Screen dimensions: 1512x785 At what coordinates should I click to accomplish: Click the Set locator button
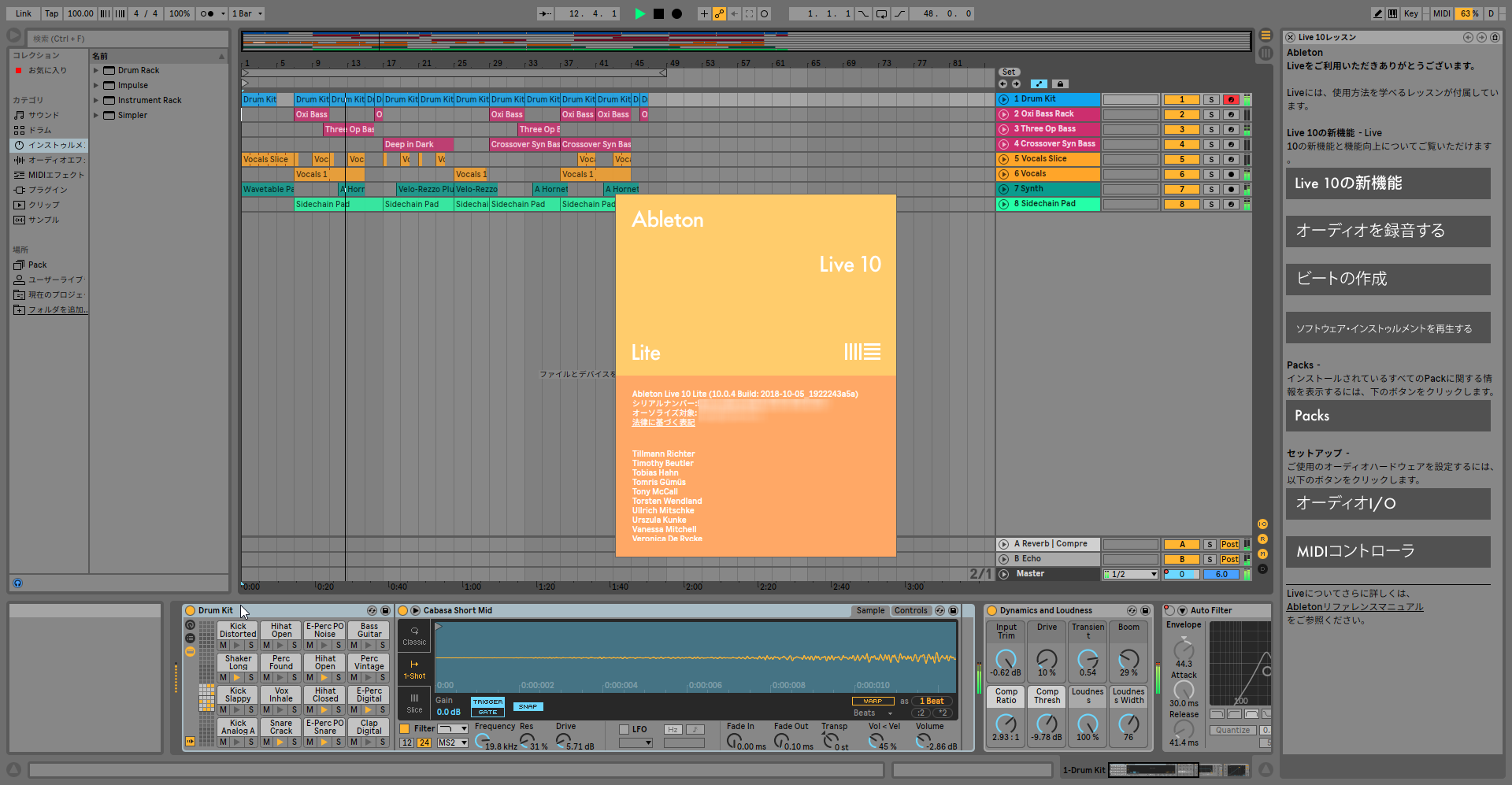[1009, 72]
